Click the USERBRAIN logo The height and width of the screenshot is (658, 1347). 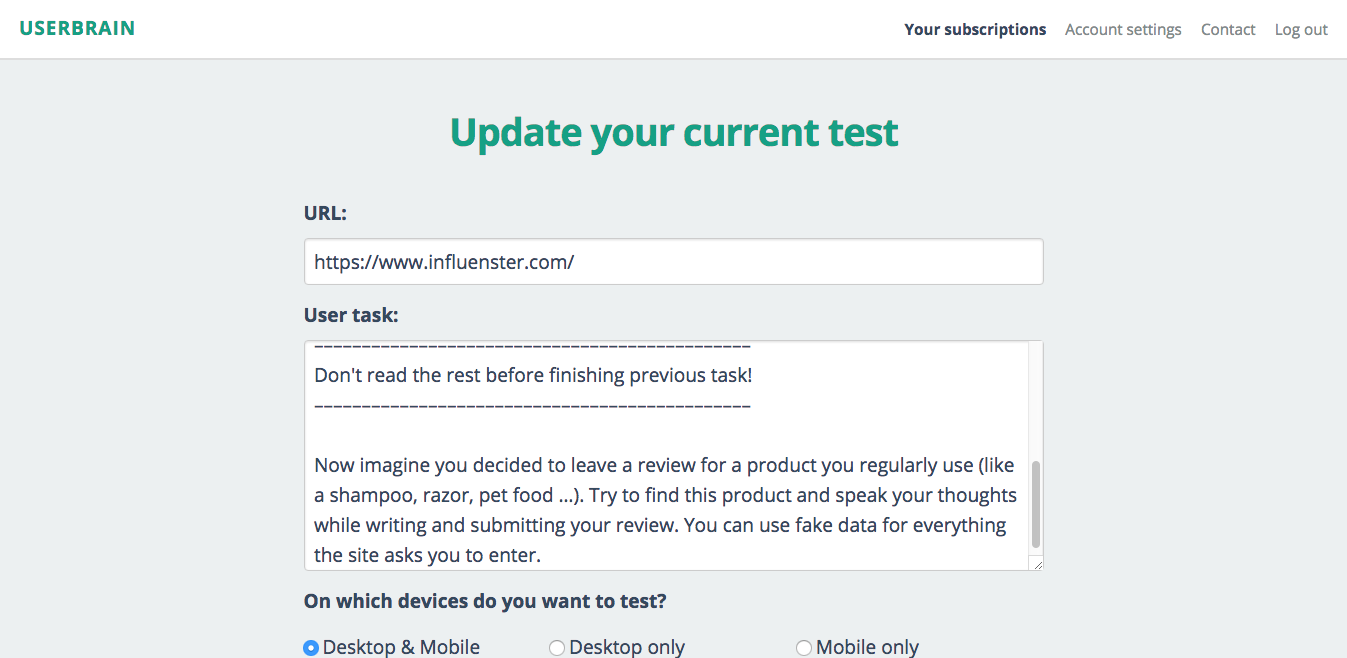(77, 28)
